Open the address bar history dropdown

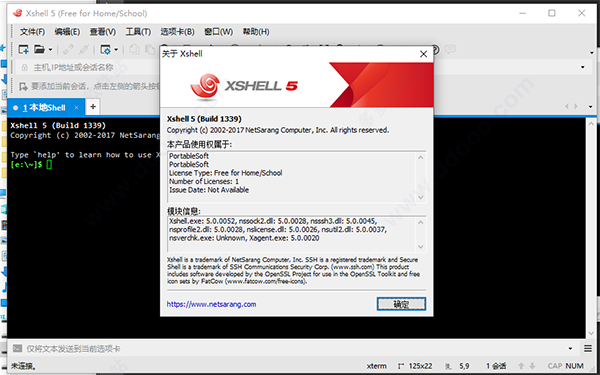click(583, 67)
